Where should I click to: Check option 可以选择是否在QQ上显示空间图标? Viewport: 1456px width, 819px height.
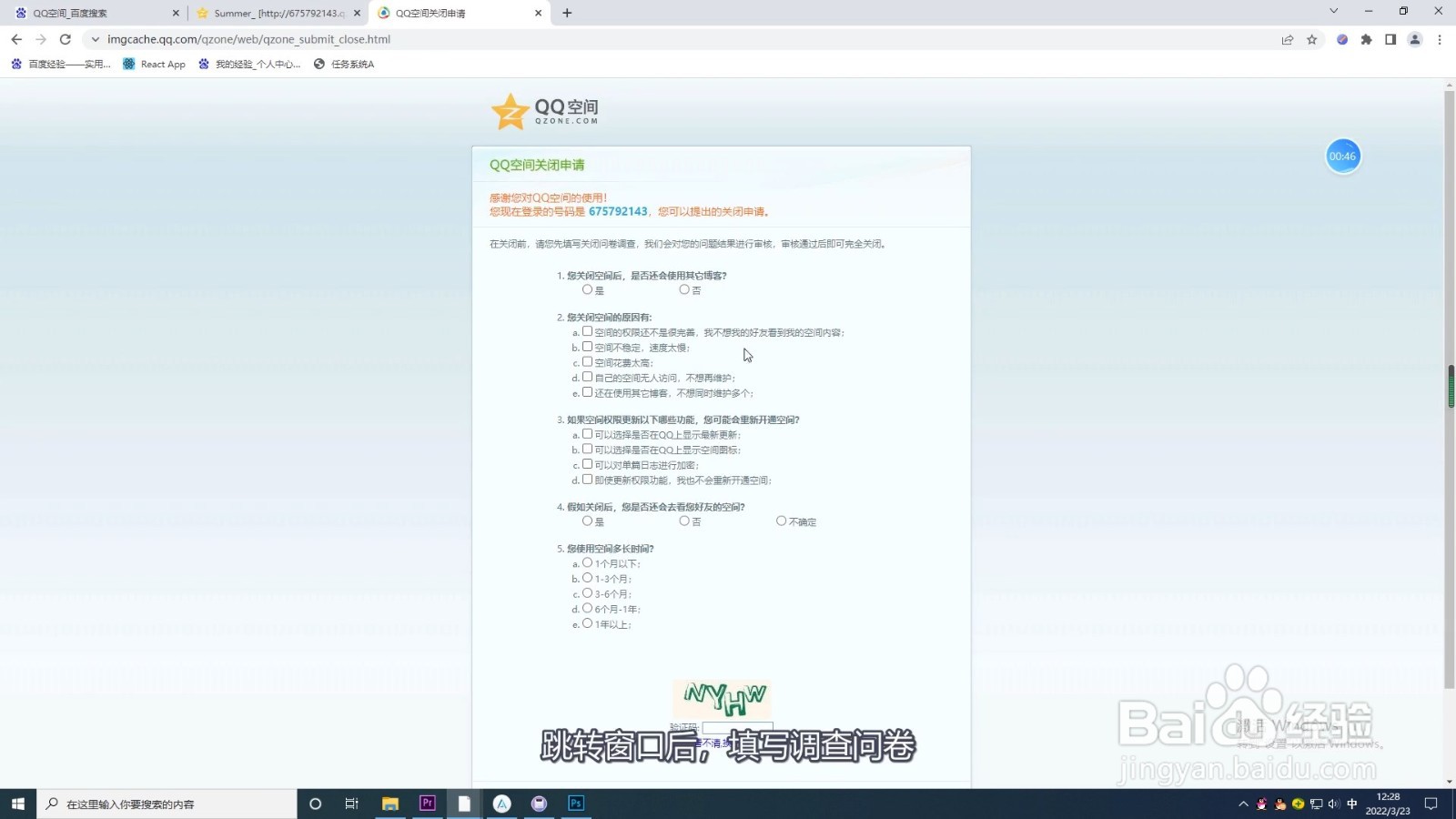coord(587,449)
